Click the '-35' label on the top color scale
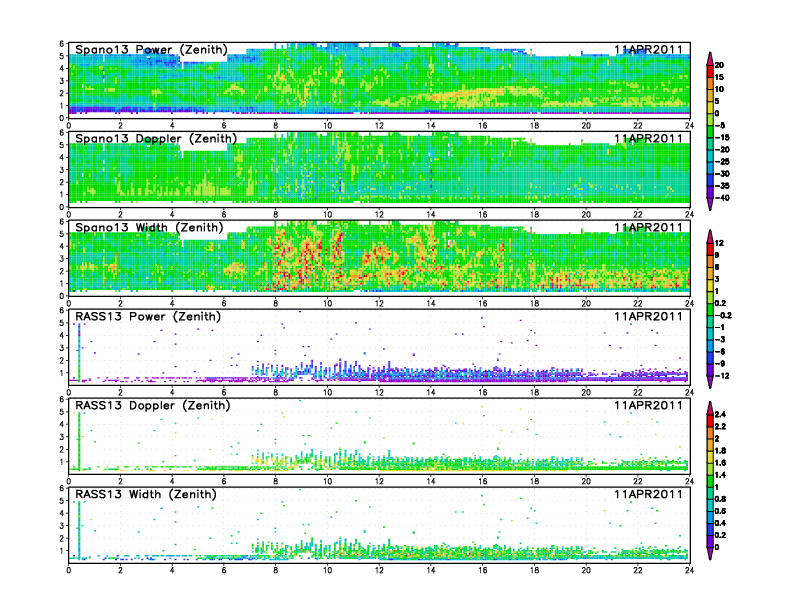Screen dimensions: 792x612 point(722,186)
